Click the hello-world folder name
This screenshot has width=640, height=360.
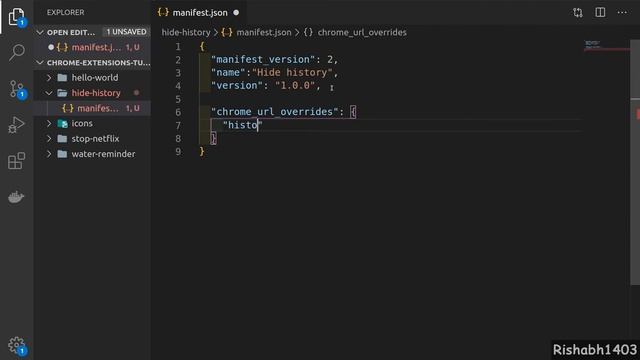[95, 78]
